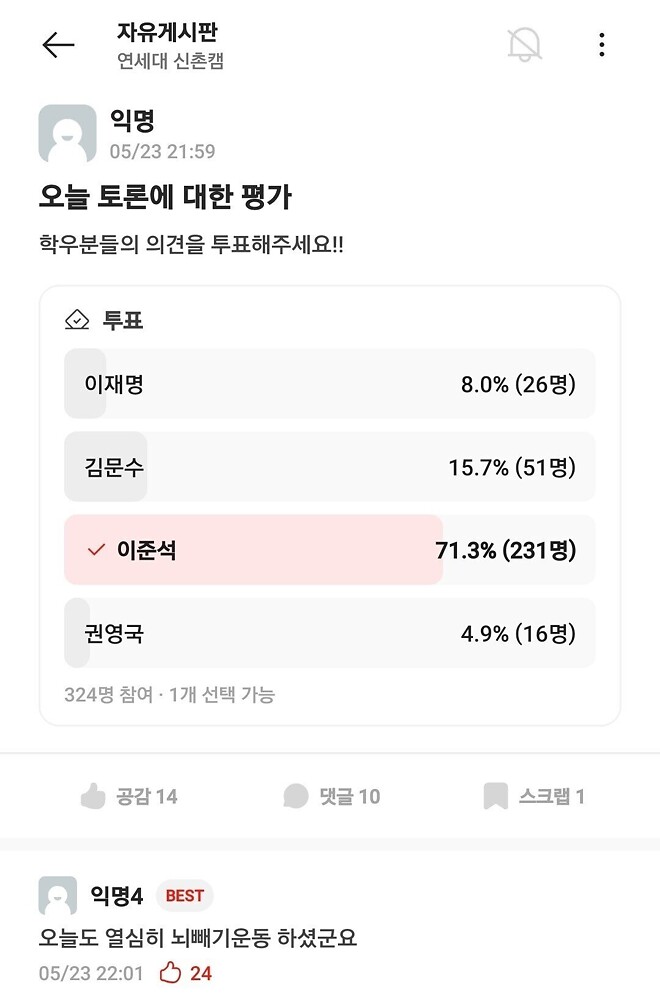Click the thumbs-up 공감 icon

[92, 796]
